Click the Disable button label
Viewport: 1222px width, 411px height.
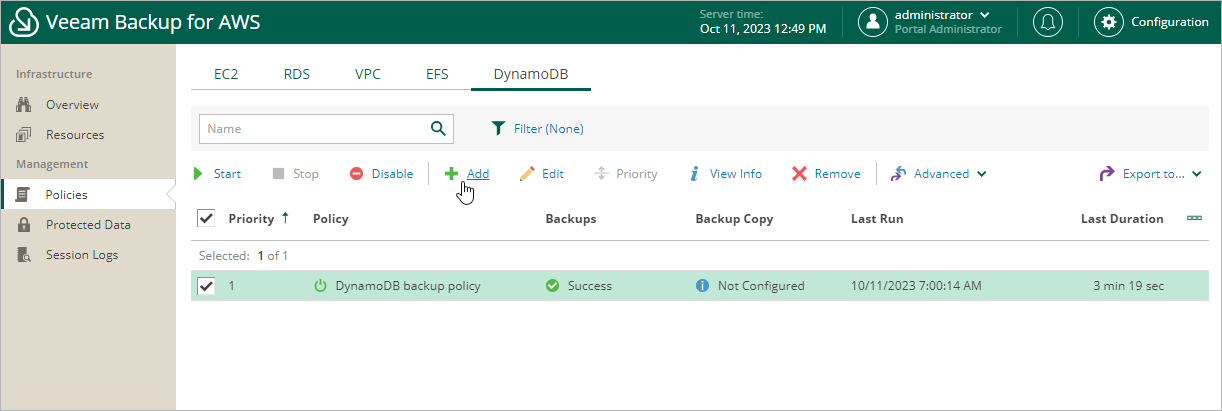coord(393,174)
